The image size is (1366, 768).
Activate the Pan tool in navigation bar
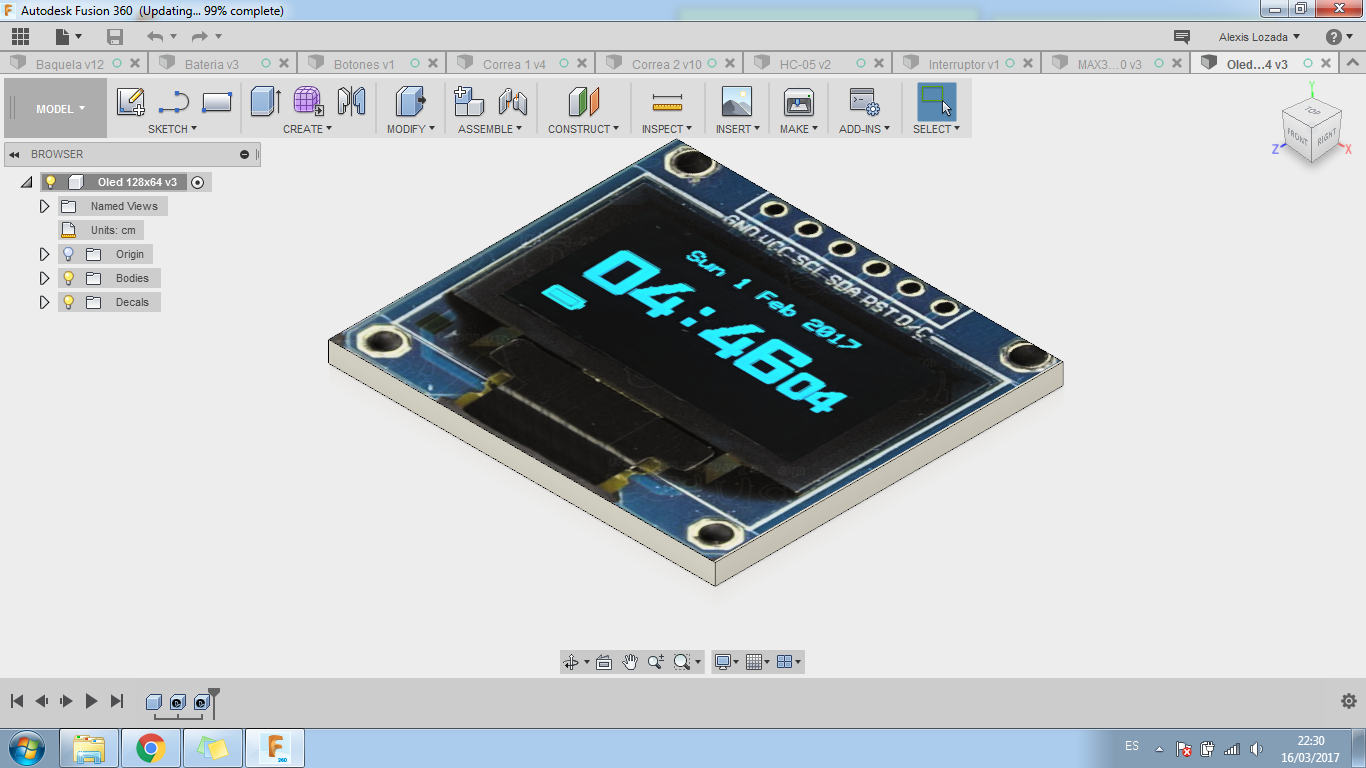[630, 661]
